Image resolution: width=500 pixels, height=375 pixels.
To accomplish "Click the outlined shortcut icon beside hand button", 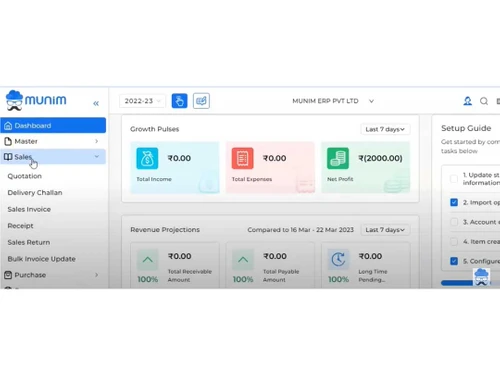I will 201,101.
